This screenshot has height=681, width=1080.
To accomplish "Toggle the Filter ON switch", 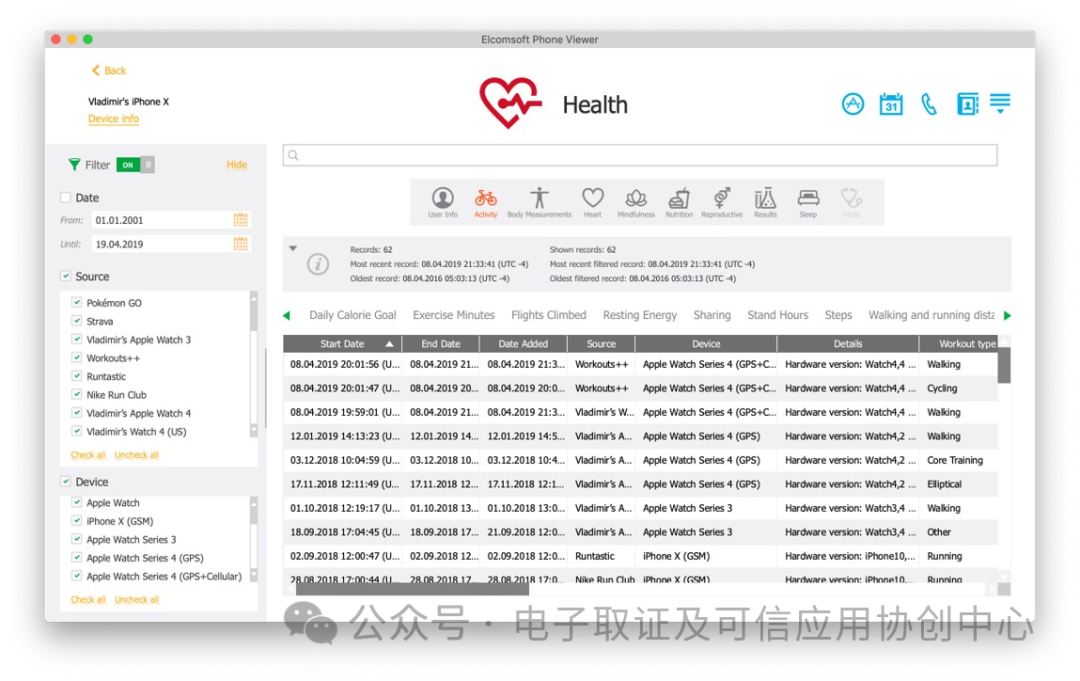I will pyautogui.click(x=135, y=165).
